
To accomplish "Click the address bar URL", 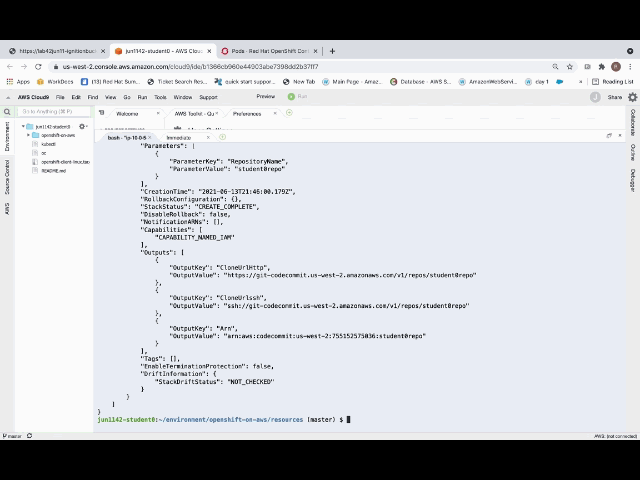I will tap(191, 67).
